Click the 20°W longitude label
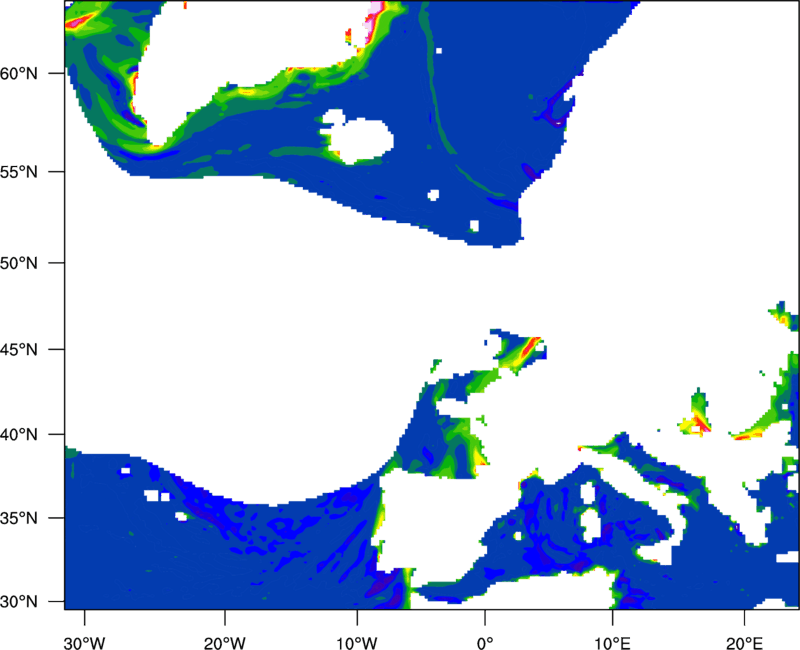The width and height of the screenshot is (800, 650). [225, 643]
